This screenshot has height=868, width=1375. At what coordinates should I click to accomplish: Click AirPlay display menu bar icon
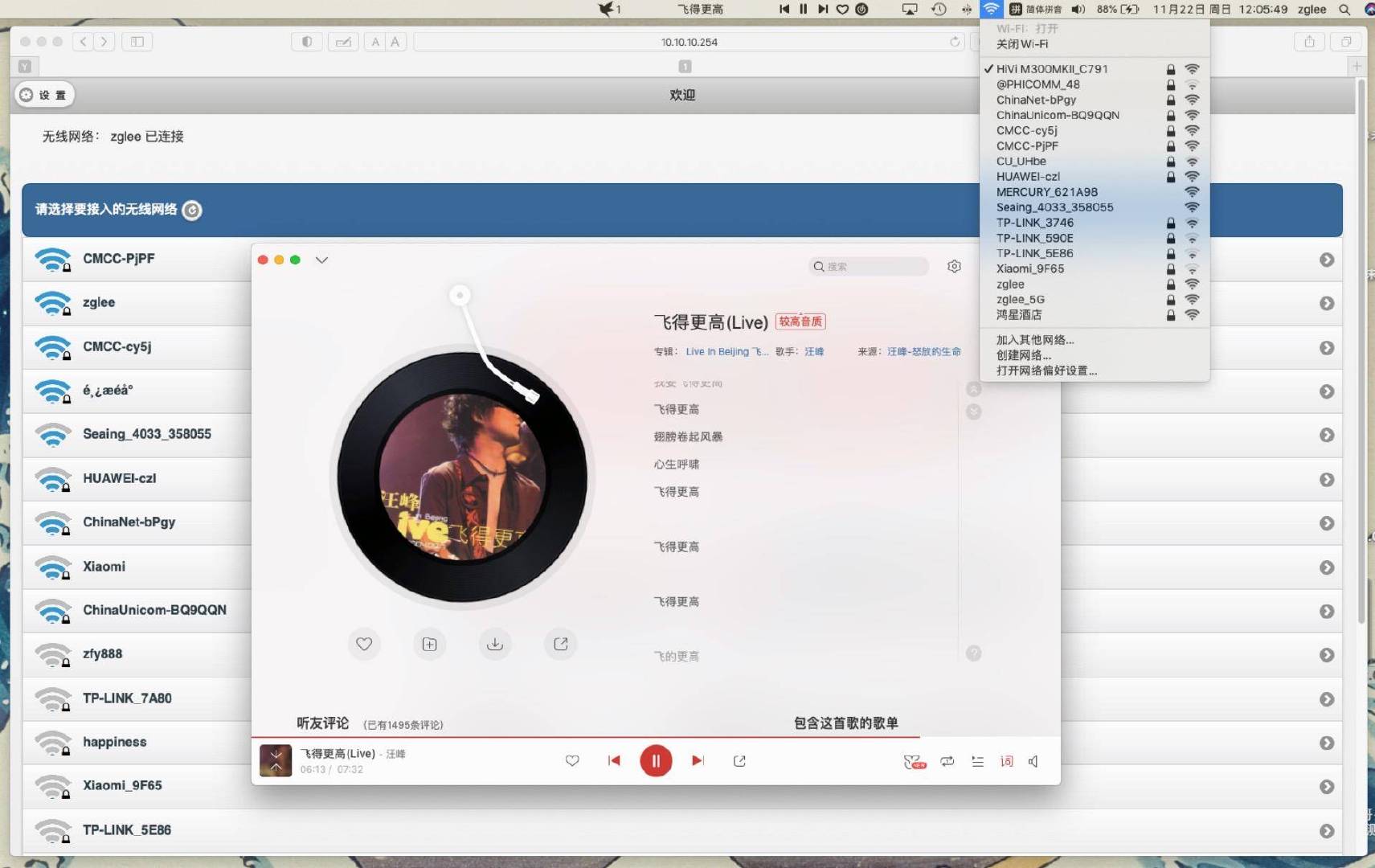910,10
